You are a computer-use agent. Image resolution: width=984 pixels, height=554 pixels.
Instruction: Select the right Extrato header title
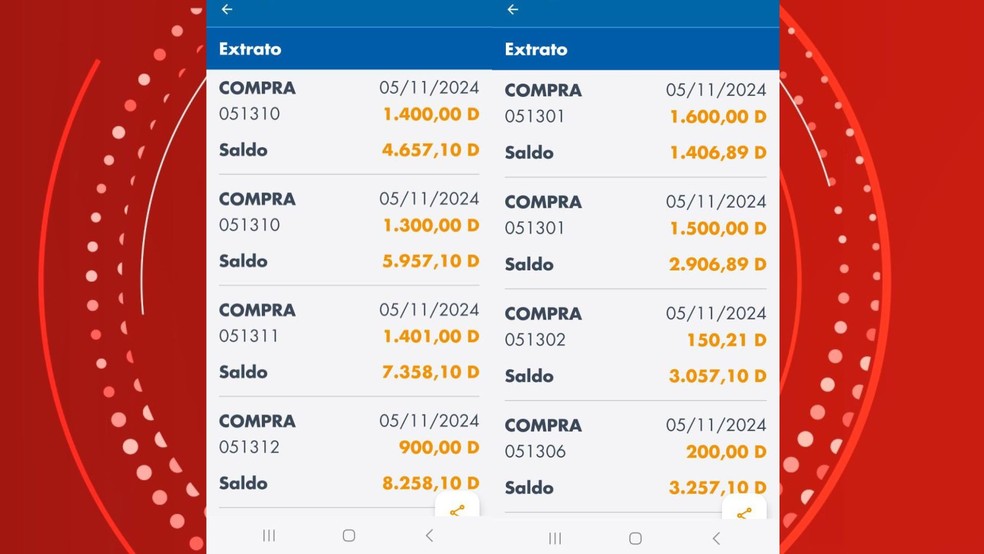536,49
